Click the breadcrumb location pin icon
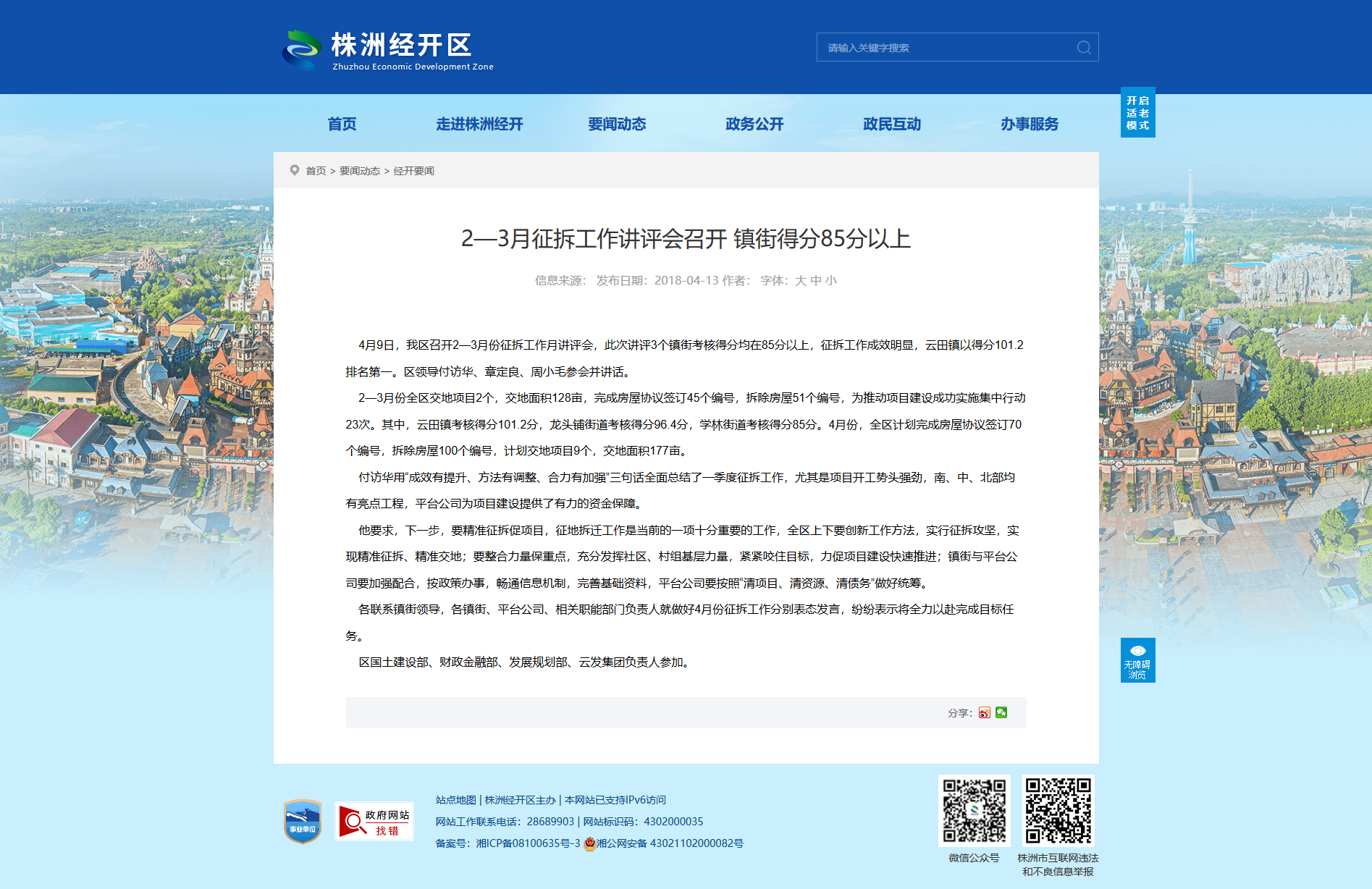1372x889 pixels. coord(295,170)
